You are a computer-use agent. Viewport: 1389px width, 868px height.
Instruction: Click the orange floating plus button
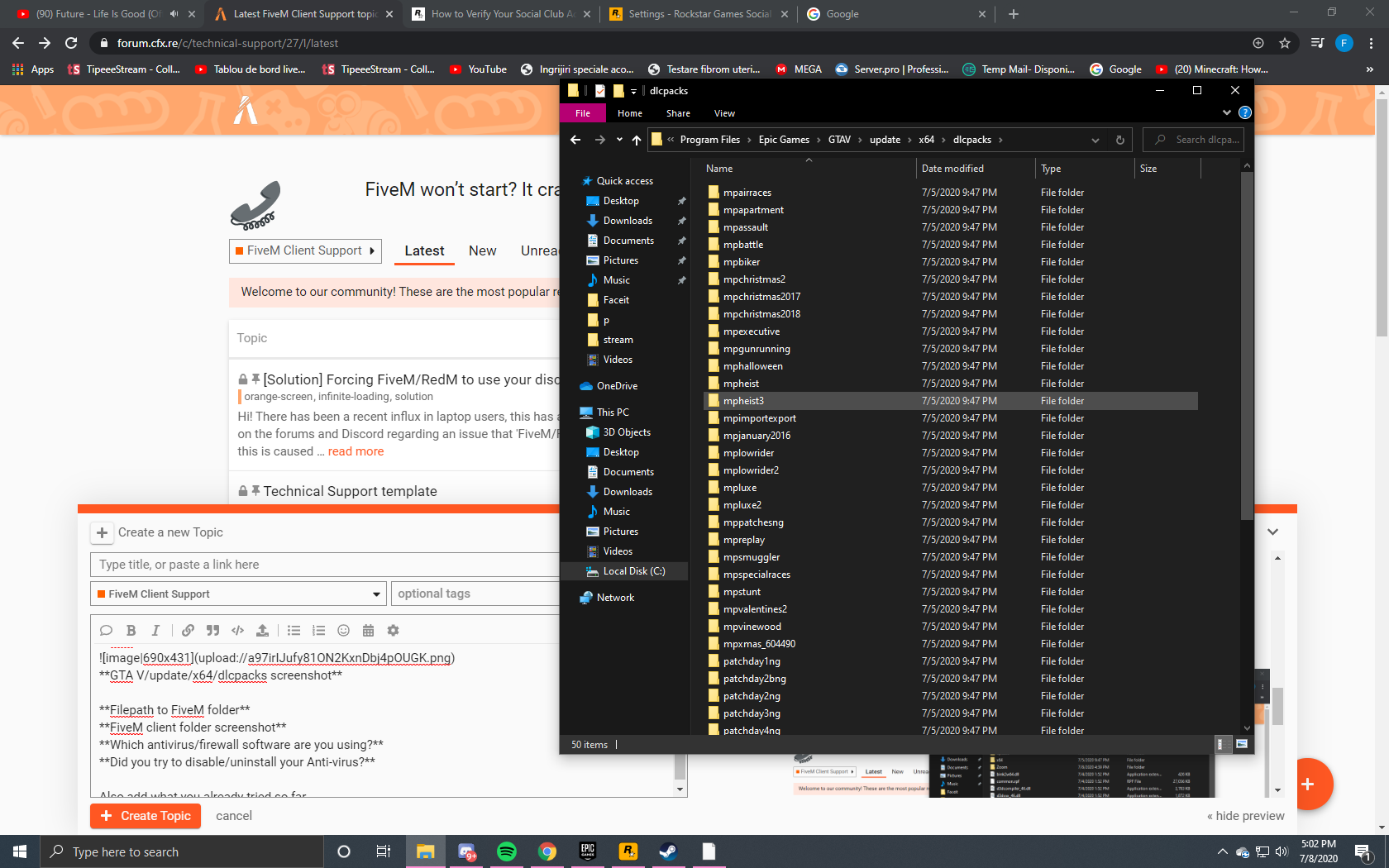click(x=1308, y=784)
